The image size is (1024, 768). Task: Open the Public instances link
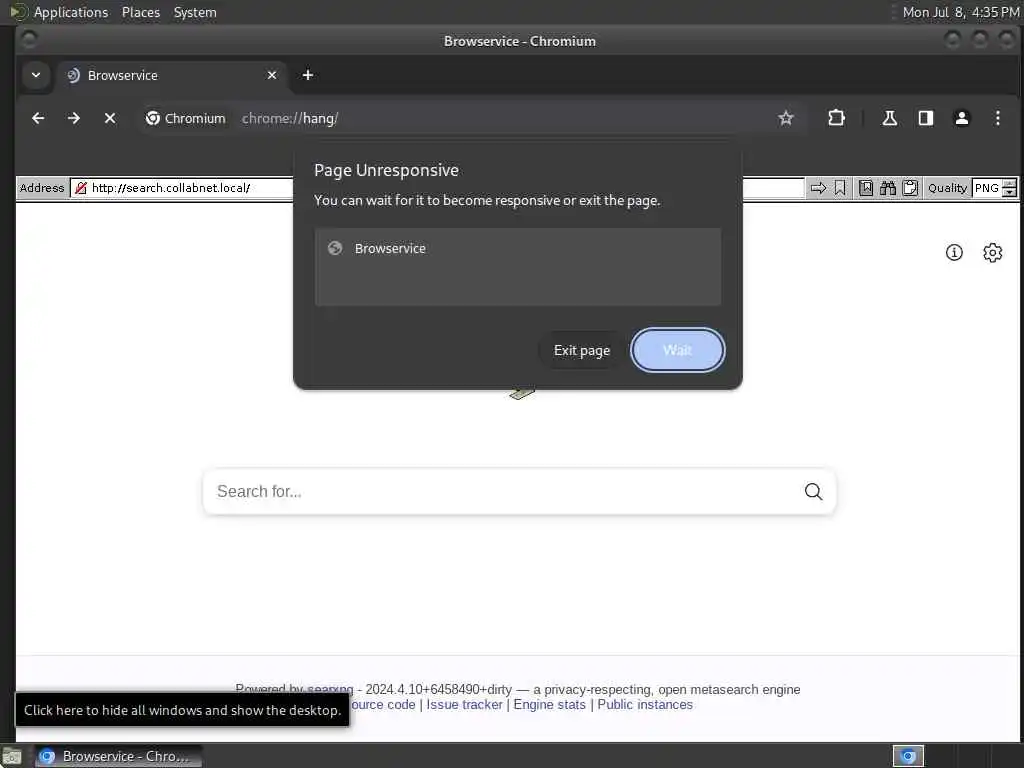(x=645, y=705)
